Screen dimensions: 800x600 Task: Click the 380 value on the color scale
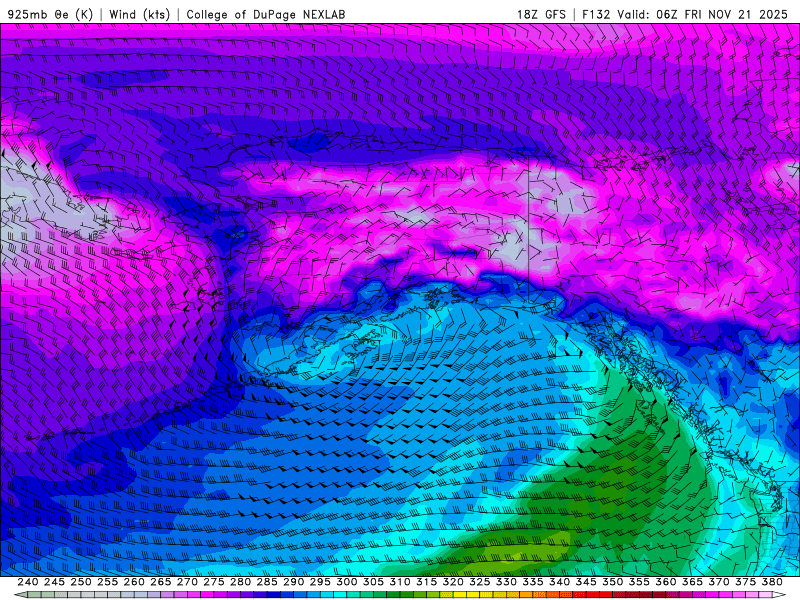click(x=772, y=582)
